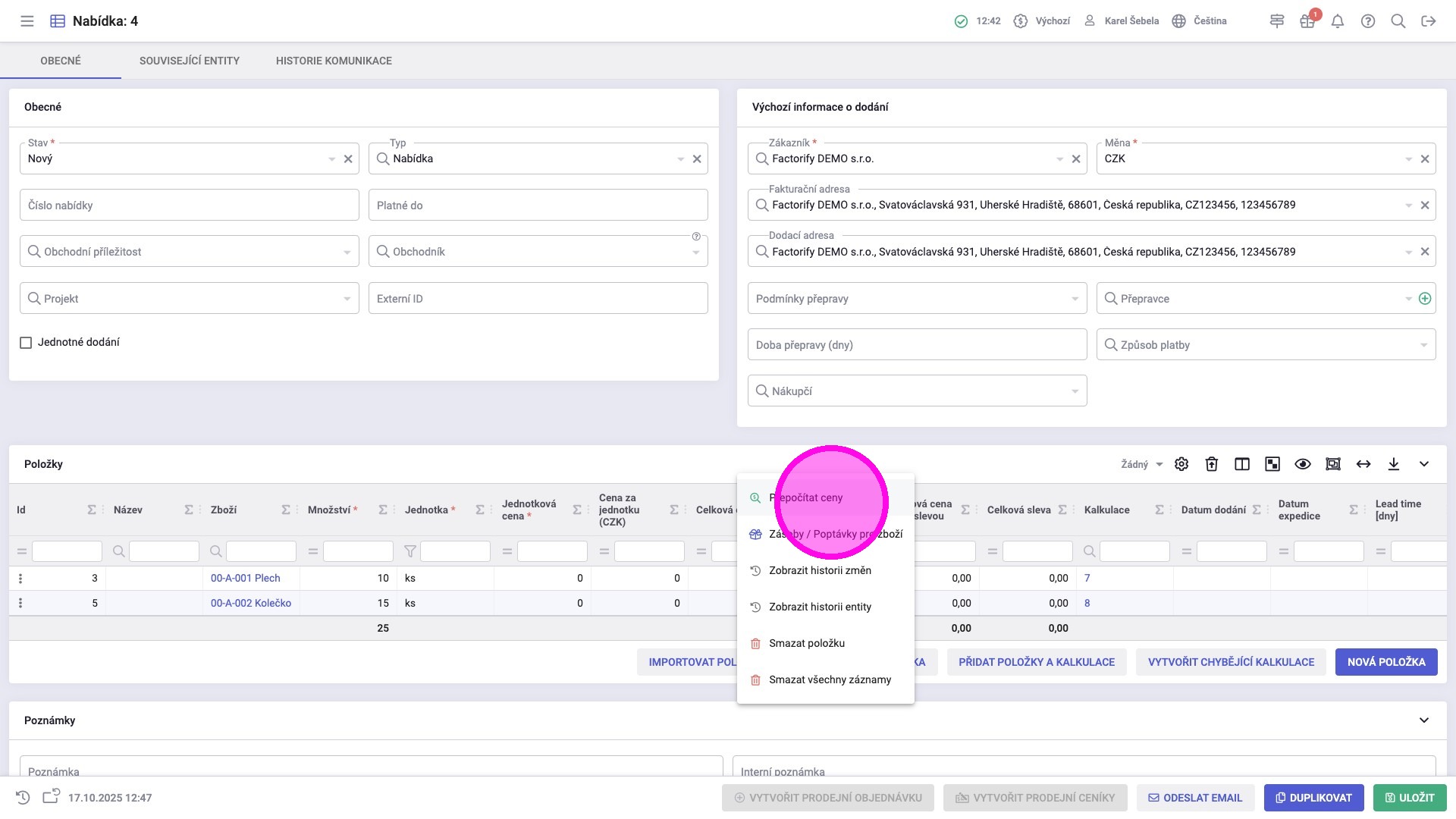Click the trash icon in Položky toolbar
This screenshot has height=819, width=1456.
click(1212, 464)
